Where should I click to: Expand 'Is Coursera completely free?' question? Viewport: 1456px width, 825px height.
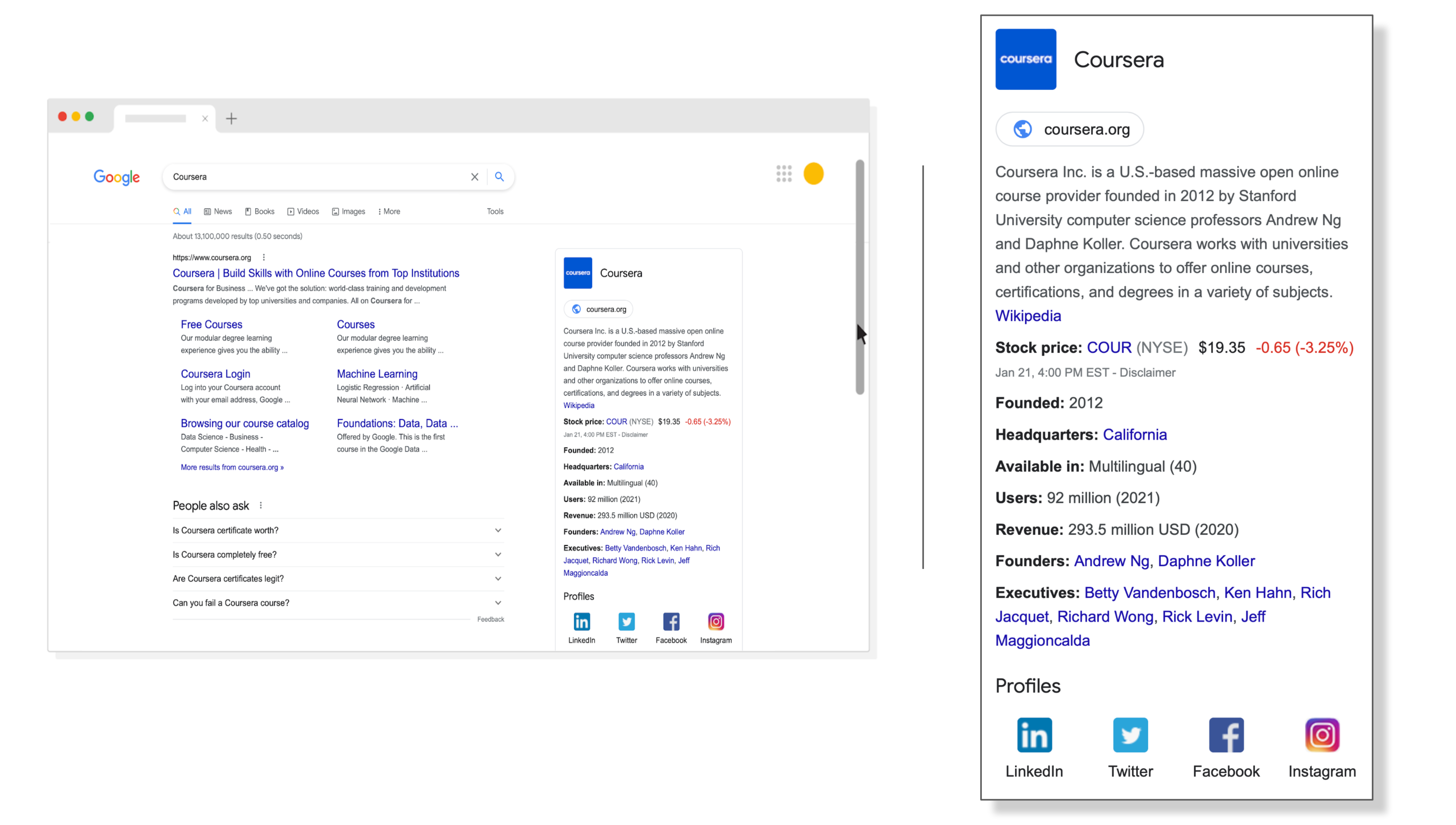pos(338,555)
